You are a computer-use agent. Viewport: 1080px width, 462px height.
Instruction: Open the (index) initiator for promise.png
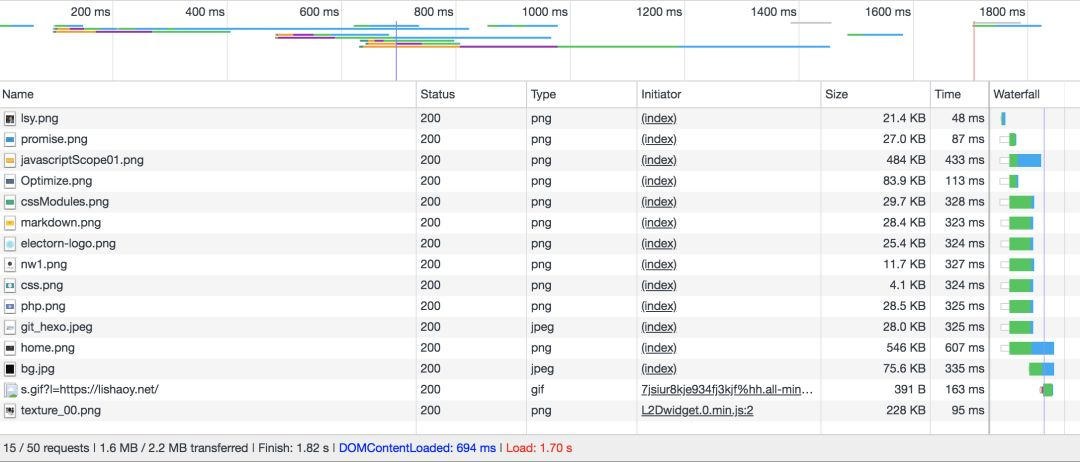[x=659, y=139]
